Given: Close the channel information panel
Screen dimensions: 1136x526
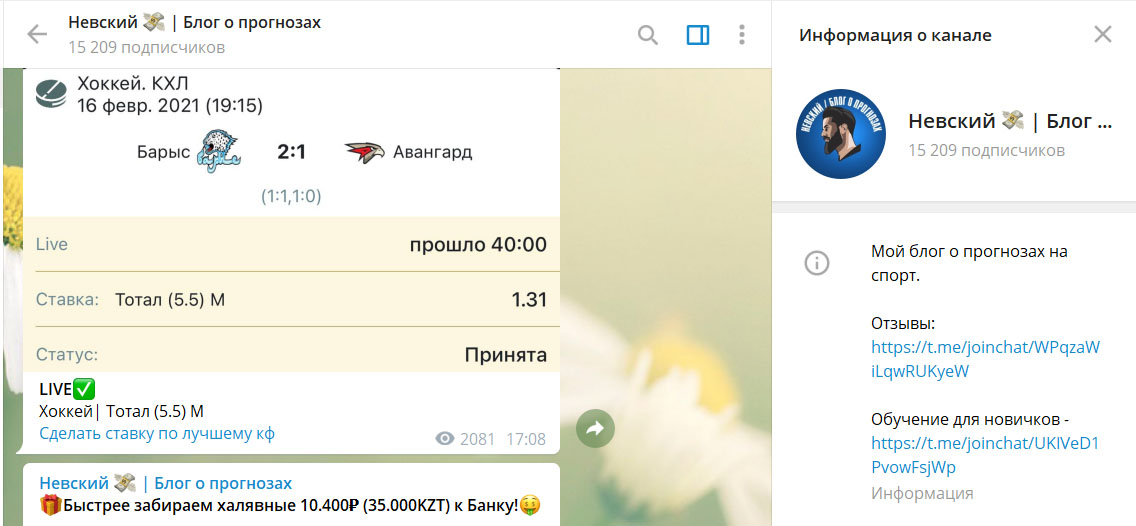Looking at the screenshot, I should (x=1102, y=35).
